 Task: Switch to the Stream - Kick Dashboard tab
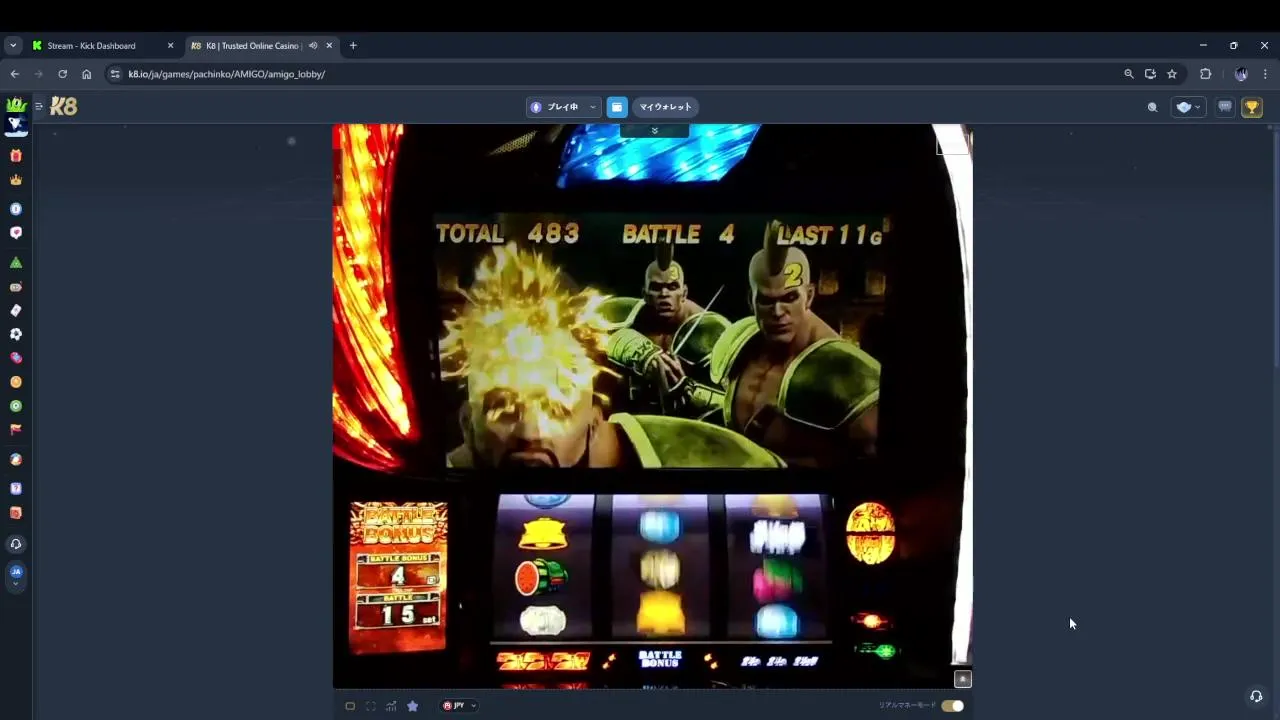pos(103,46)
